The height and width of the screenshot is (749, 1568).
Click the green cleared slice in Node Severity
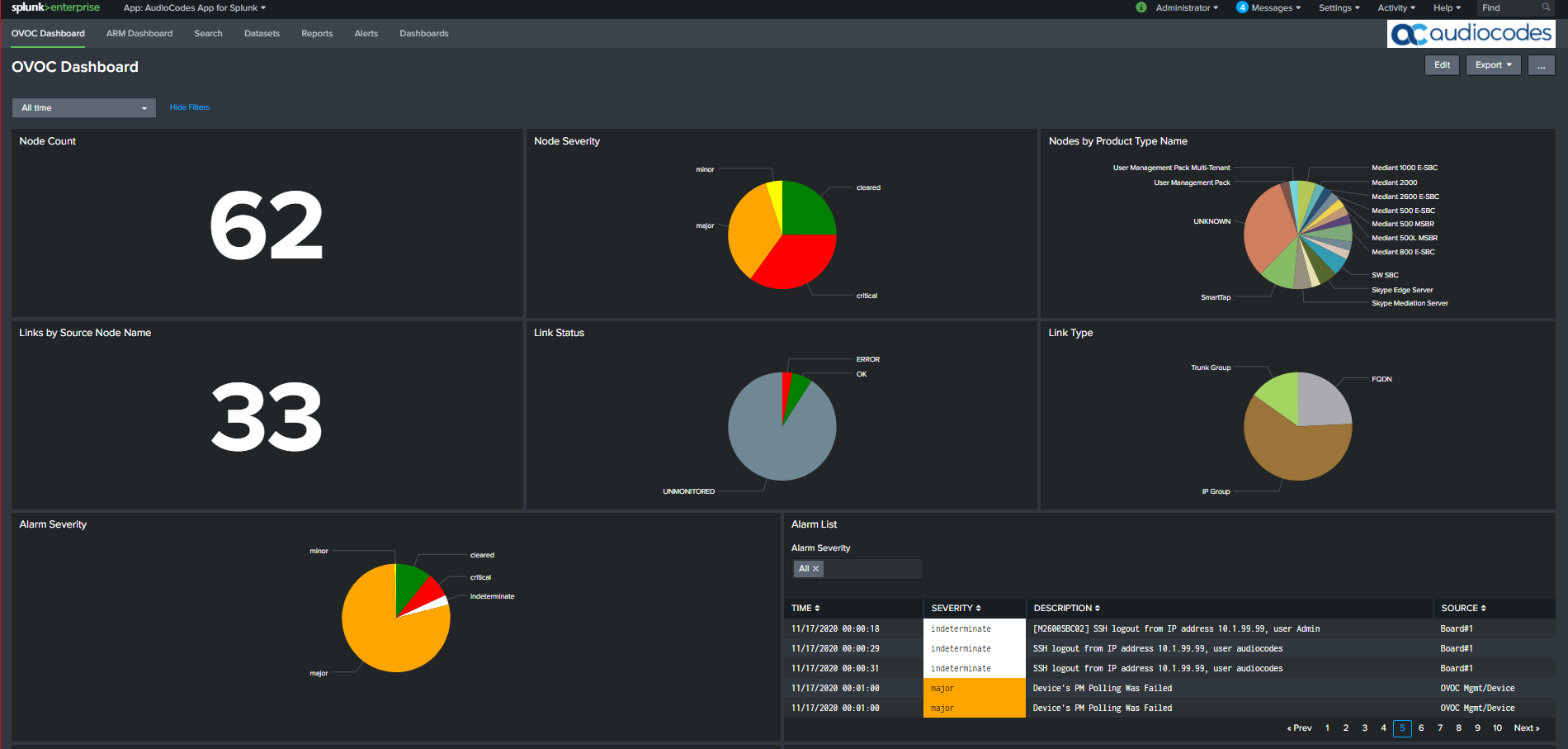coord(805,211)
